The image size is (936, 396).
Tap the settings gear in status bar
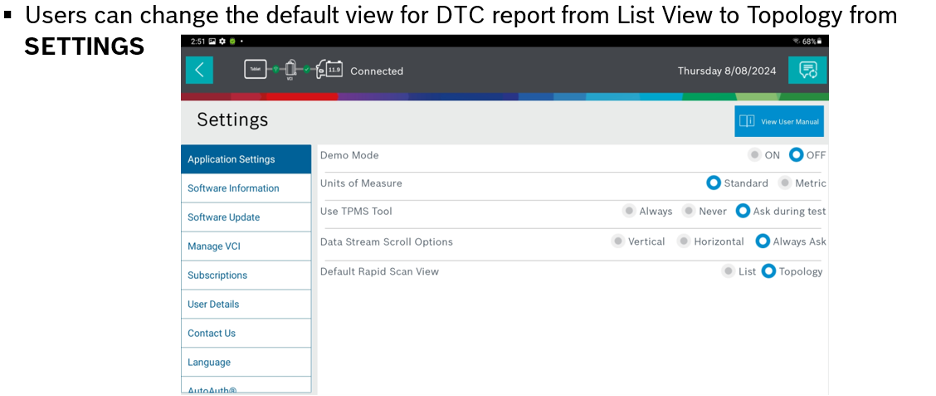coord(222,41)
